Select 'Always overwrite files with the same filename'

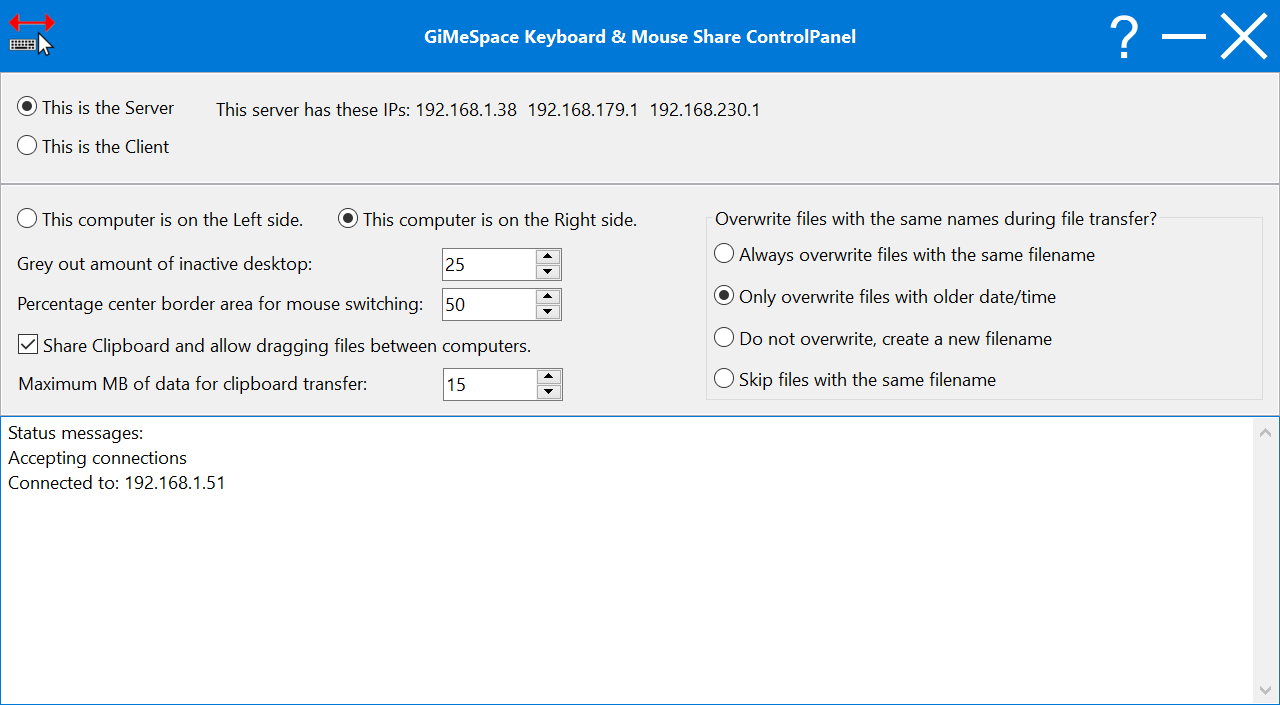904,254
